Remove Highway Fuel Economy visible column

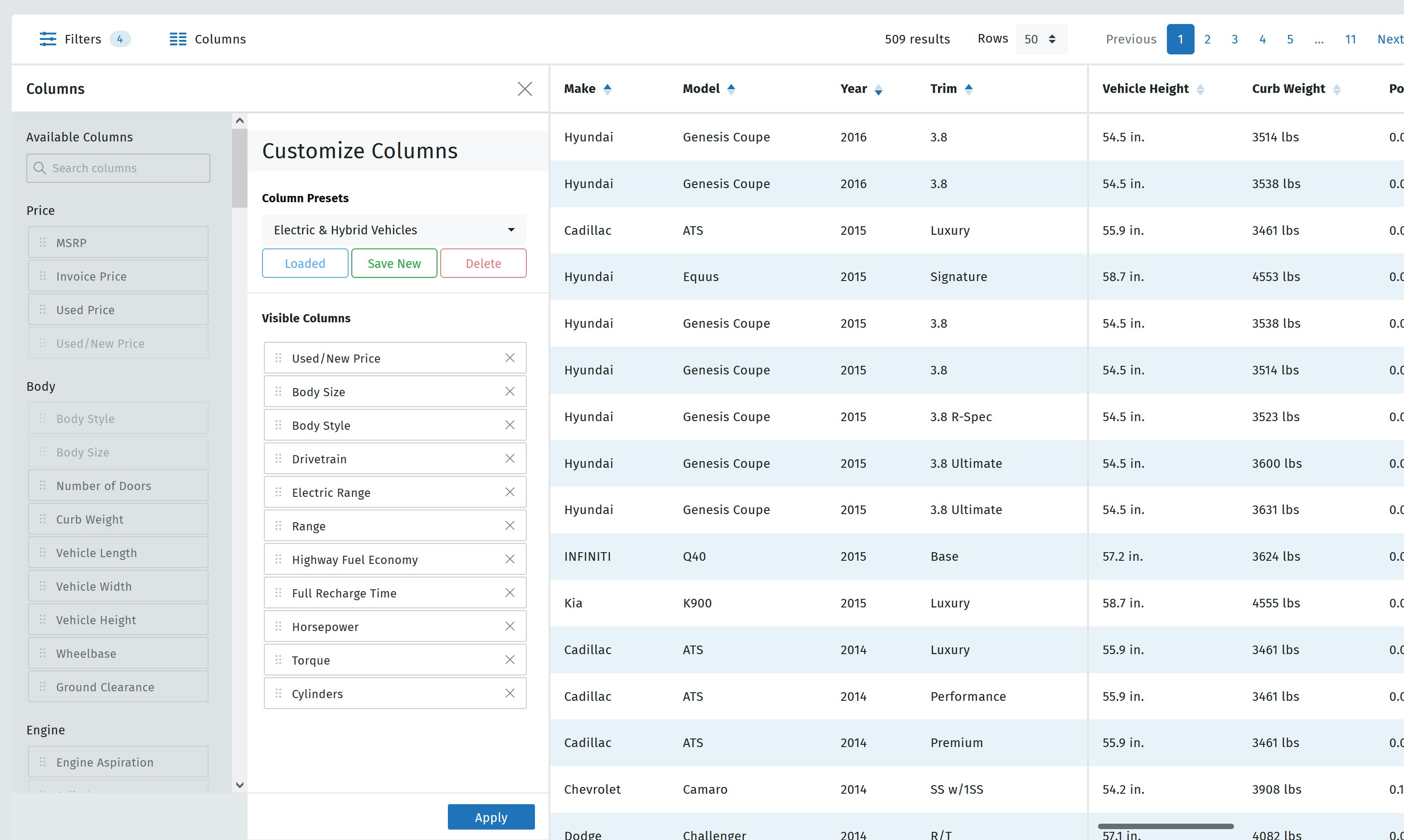click(510, 559)
